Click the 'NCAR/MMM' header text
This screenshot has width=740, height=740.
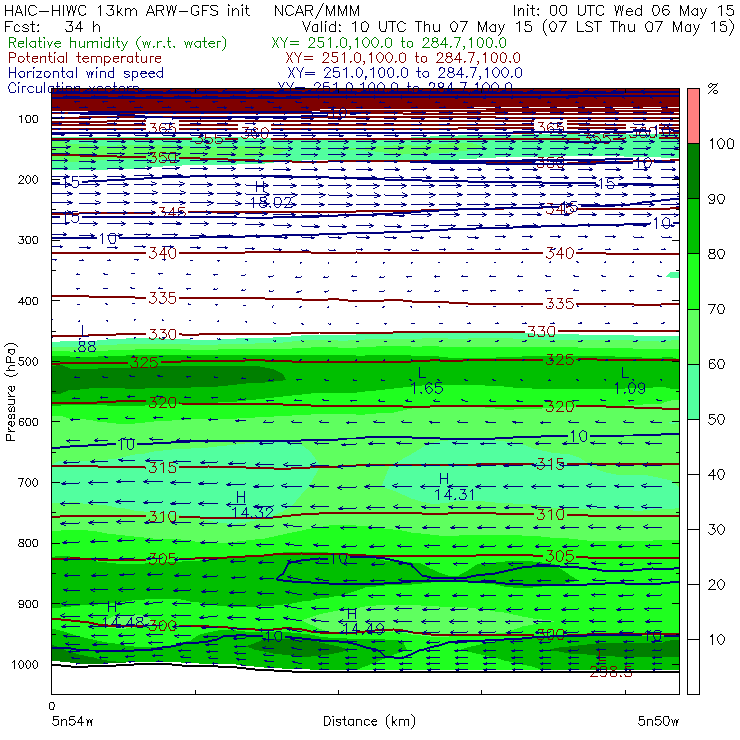pos(317,10)
